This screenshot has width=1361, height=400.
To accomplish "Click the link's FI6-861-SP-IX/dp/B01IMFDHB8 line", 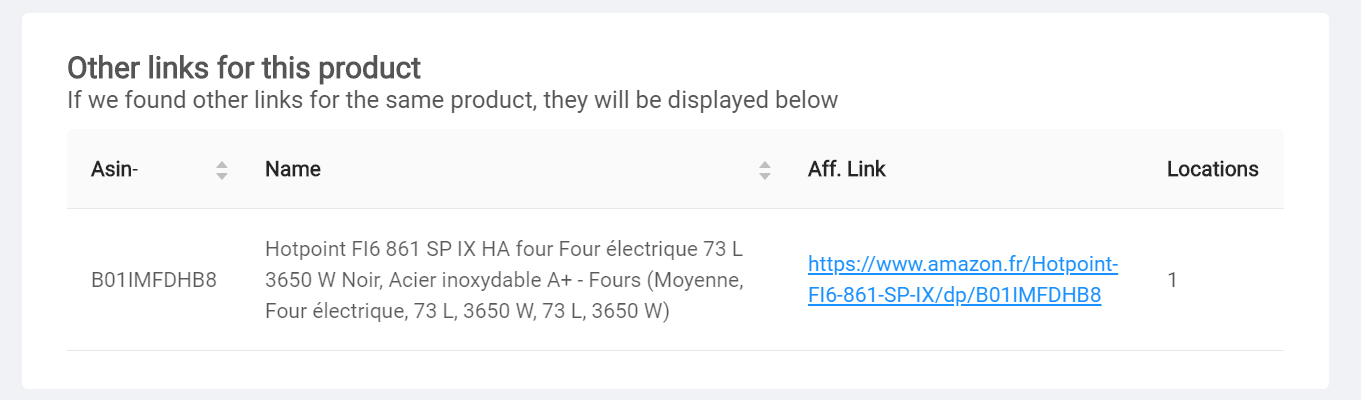I will pos(954,296).
